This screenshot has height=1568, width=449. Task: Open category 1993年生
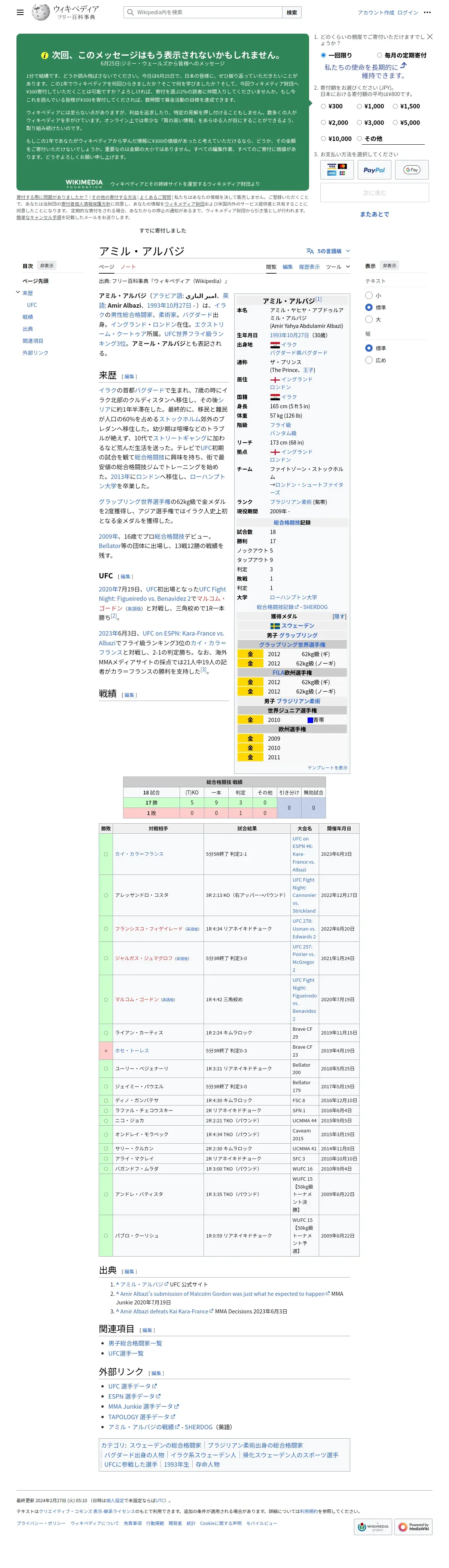coord(176,1464)
